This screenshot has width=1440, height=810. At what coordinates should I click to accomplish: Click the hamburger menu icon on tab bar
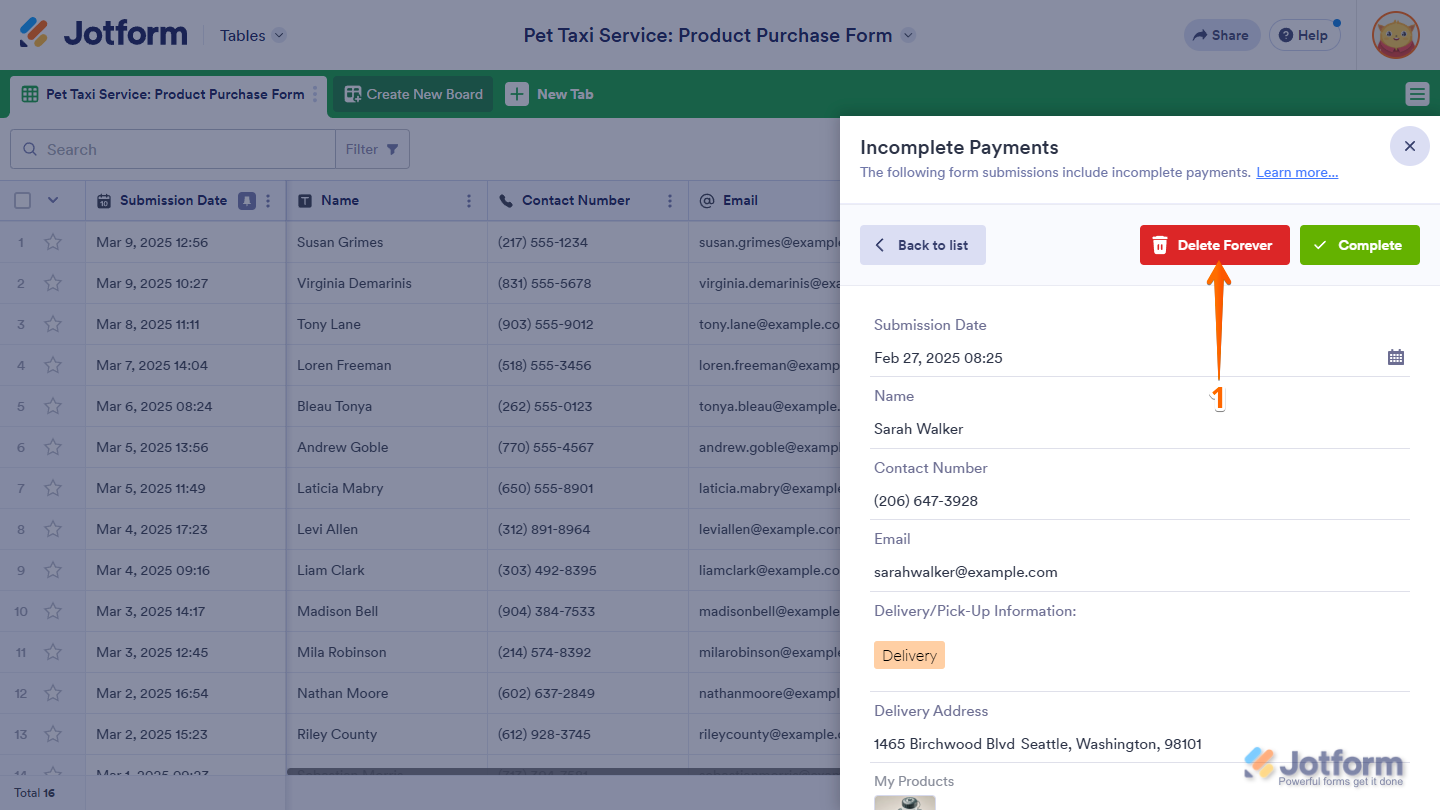[1417, 94]
